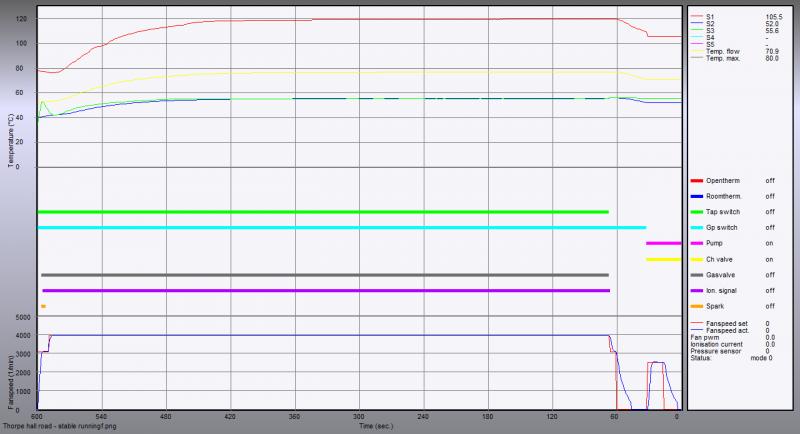Select the S2 temperature legend entry
Viewport: 800px width, 434px height.
click(710, 24)
